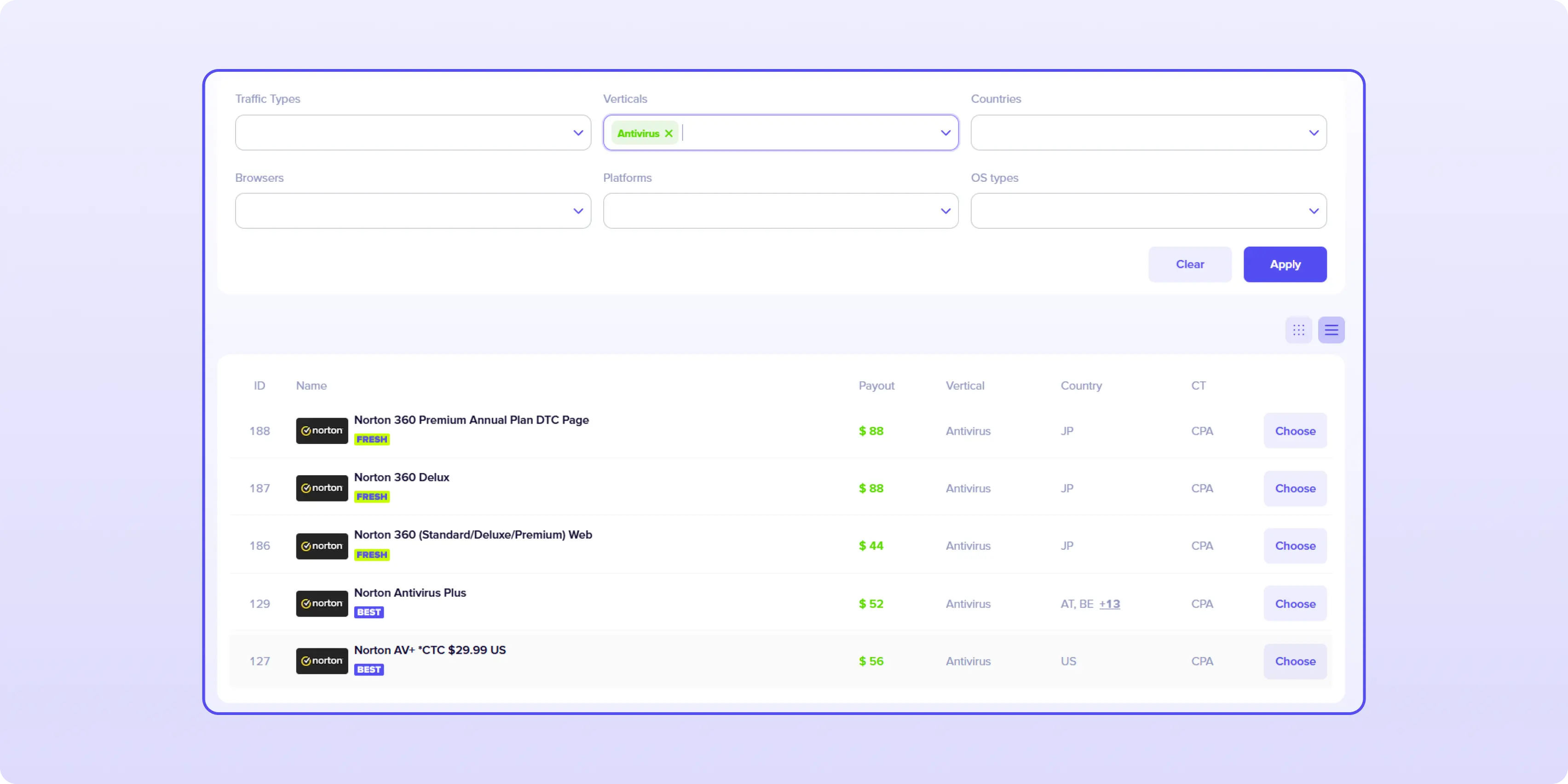Choose Norton 360 Standard/Deluxe/Premium Web offer

click(1295, 546)
